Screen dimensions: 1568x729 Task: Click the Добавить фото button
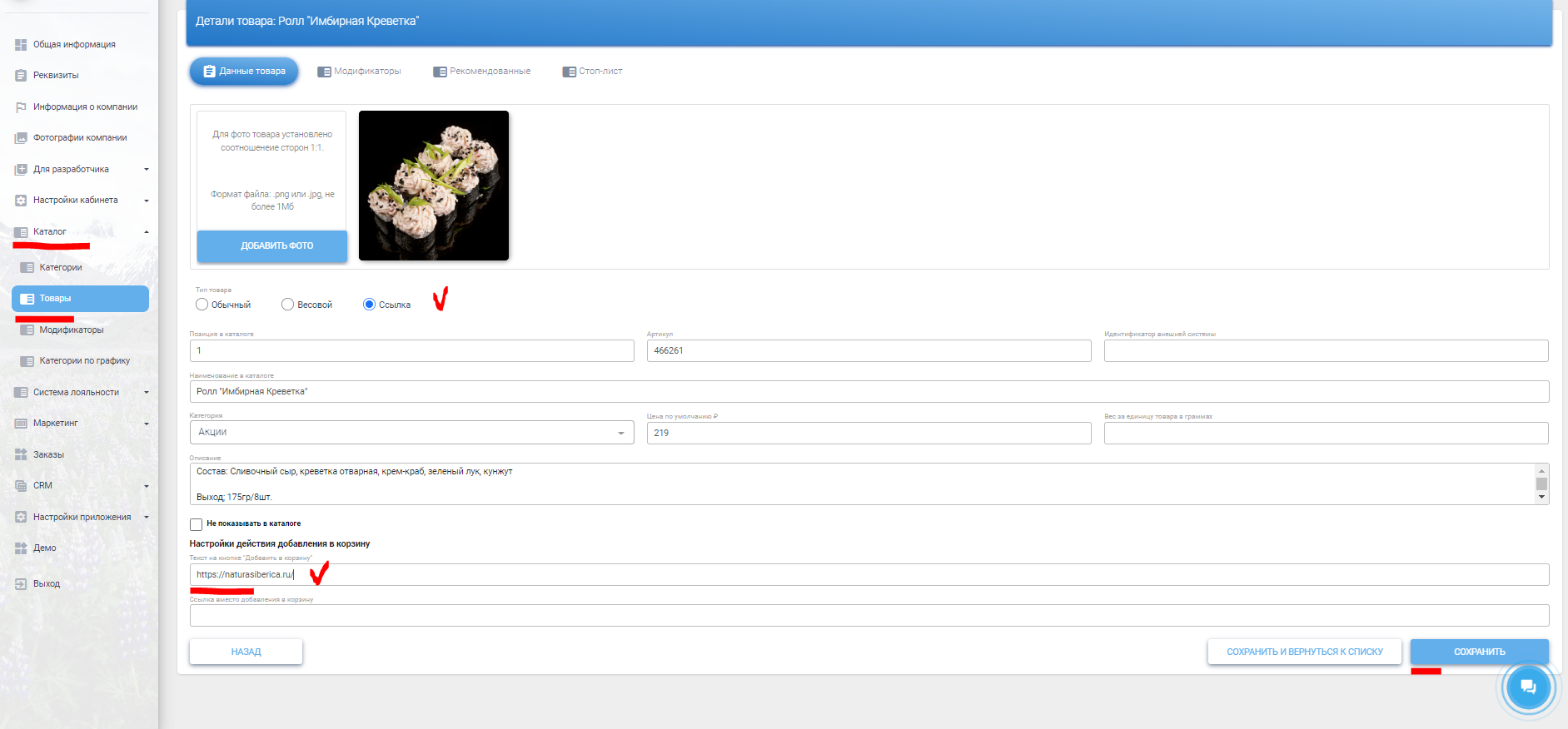pyautogui.click(x=272, y=246)
